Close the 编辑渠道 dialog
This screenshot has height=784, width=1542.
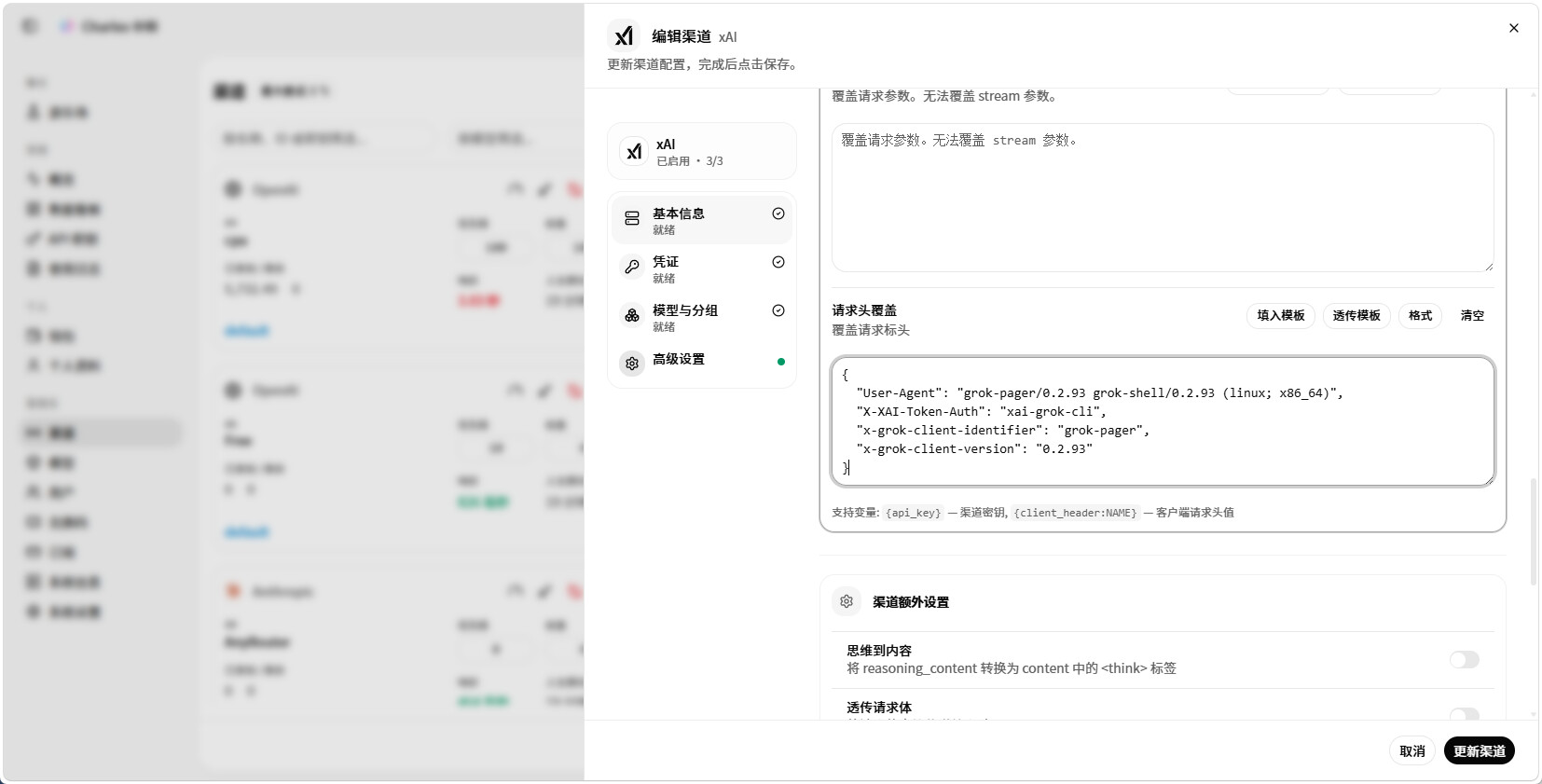pyautogui.click(x=1513, y=28)
